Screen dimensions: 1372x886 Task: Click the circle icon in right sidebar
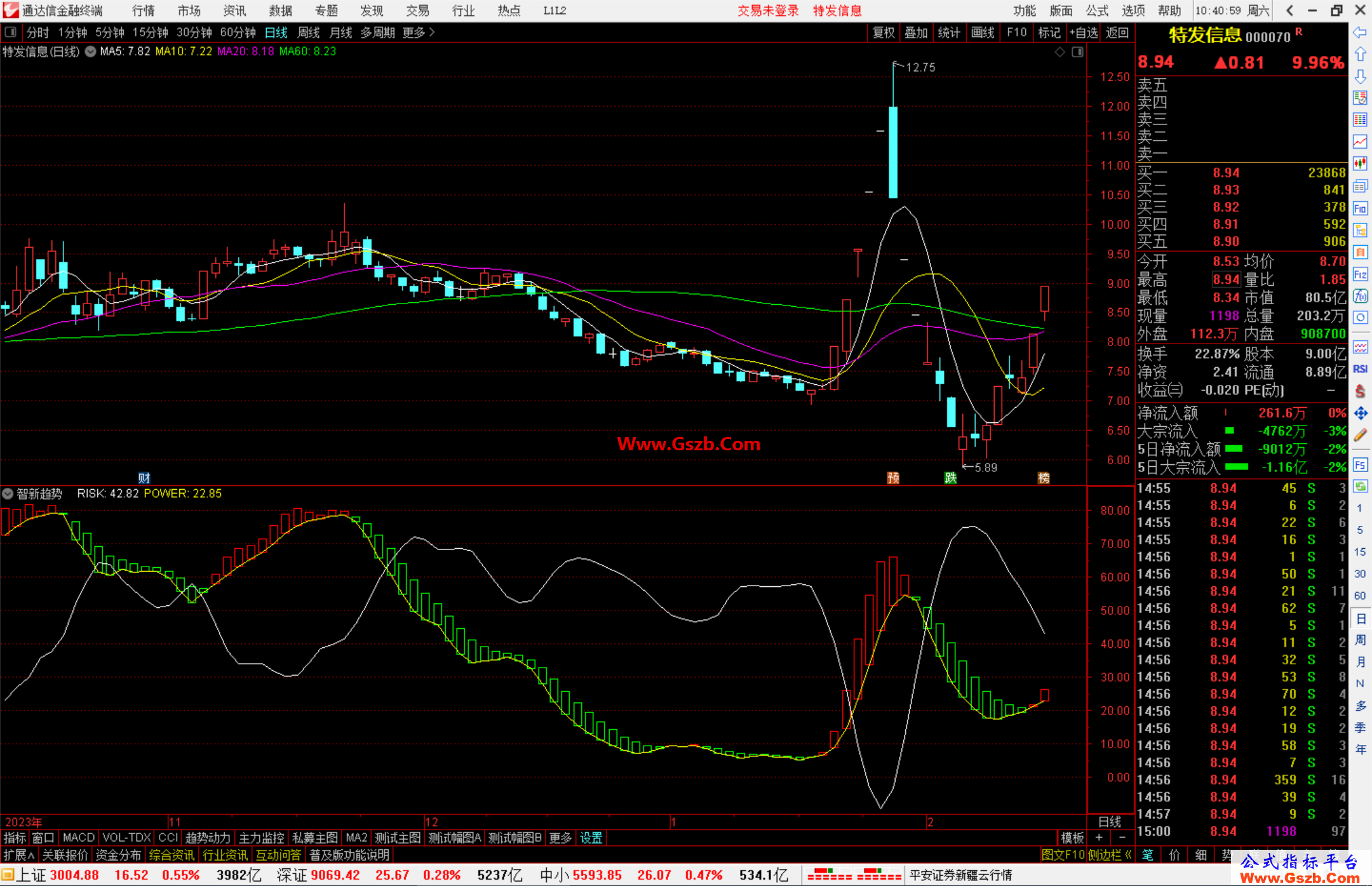(x=1360, y=318)
